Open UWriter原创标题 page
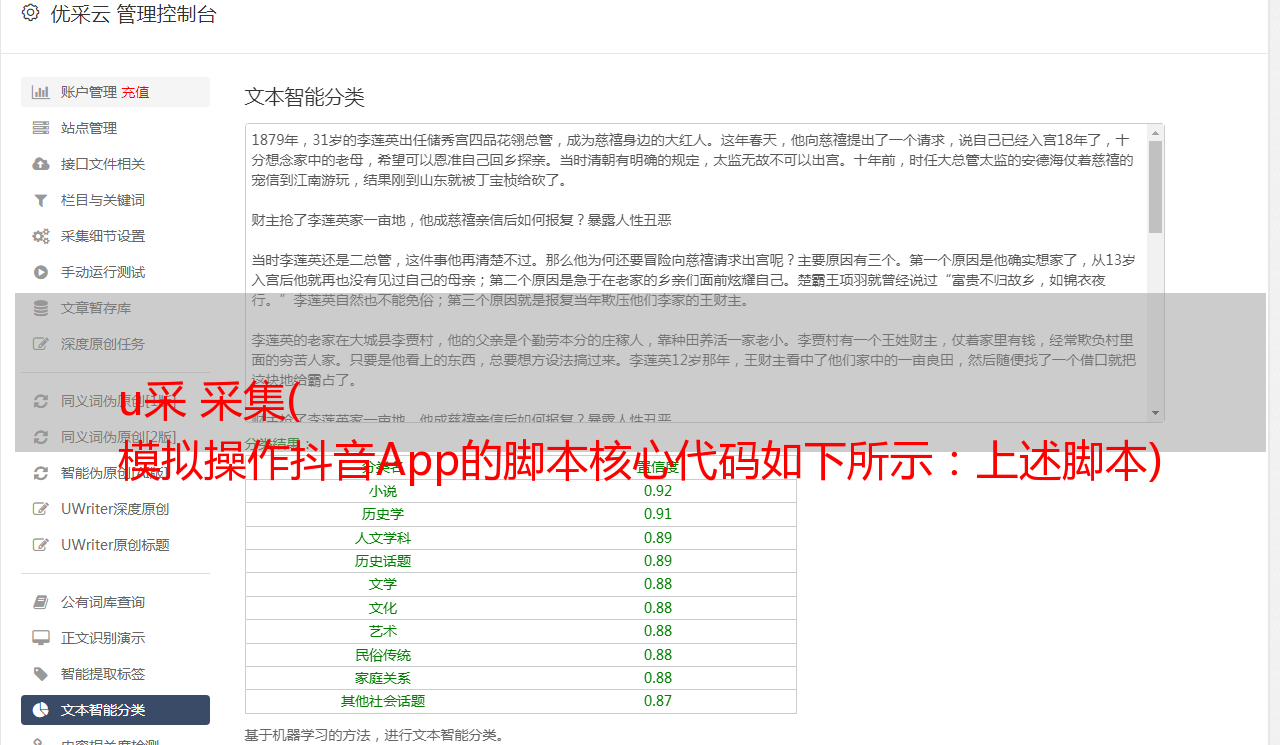This screenshot has height=745, width=1280. coord(115,545)
